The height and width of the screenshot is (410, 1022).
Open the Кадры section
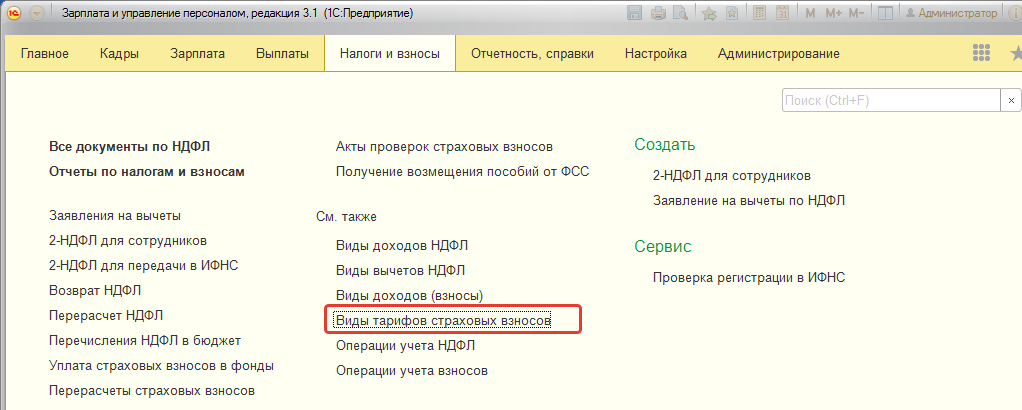coord(119,54)
